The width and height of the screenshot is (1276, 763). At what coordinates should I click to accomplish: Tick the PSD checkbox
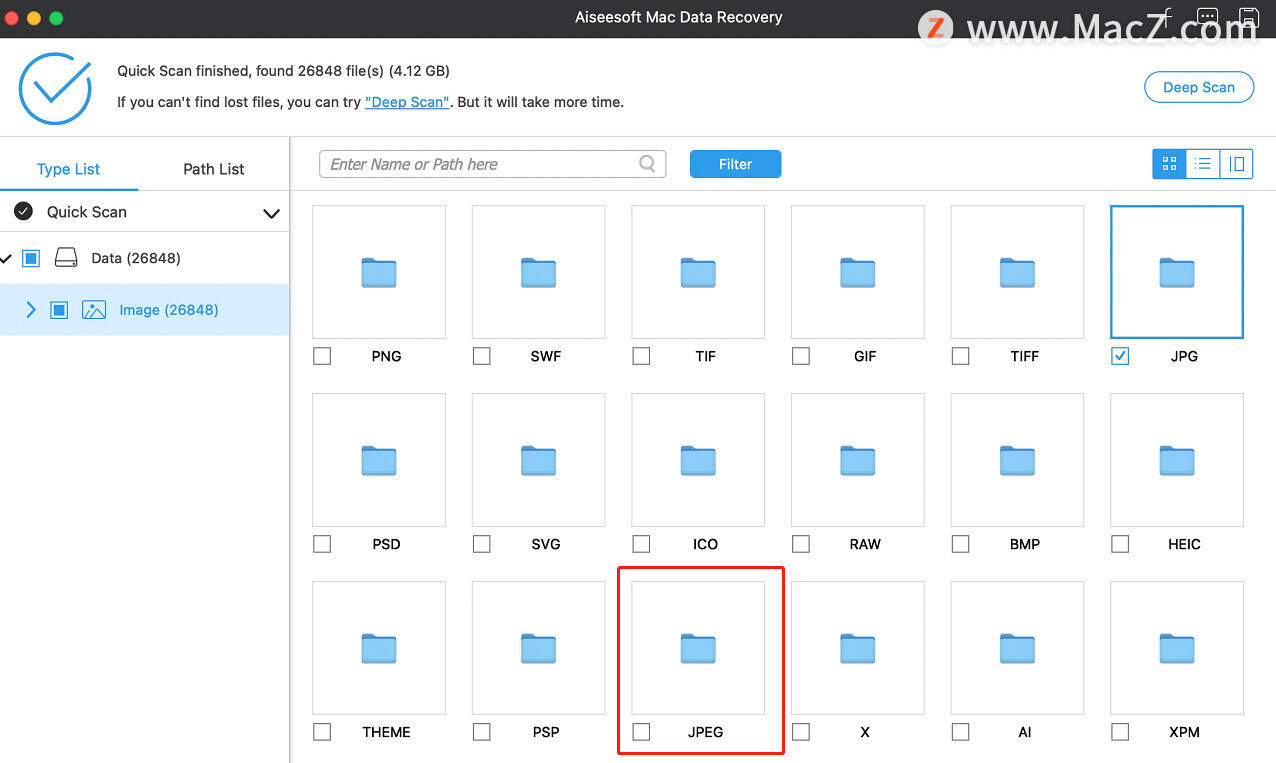point(322,544)
